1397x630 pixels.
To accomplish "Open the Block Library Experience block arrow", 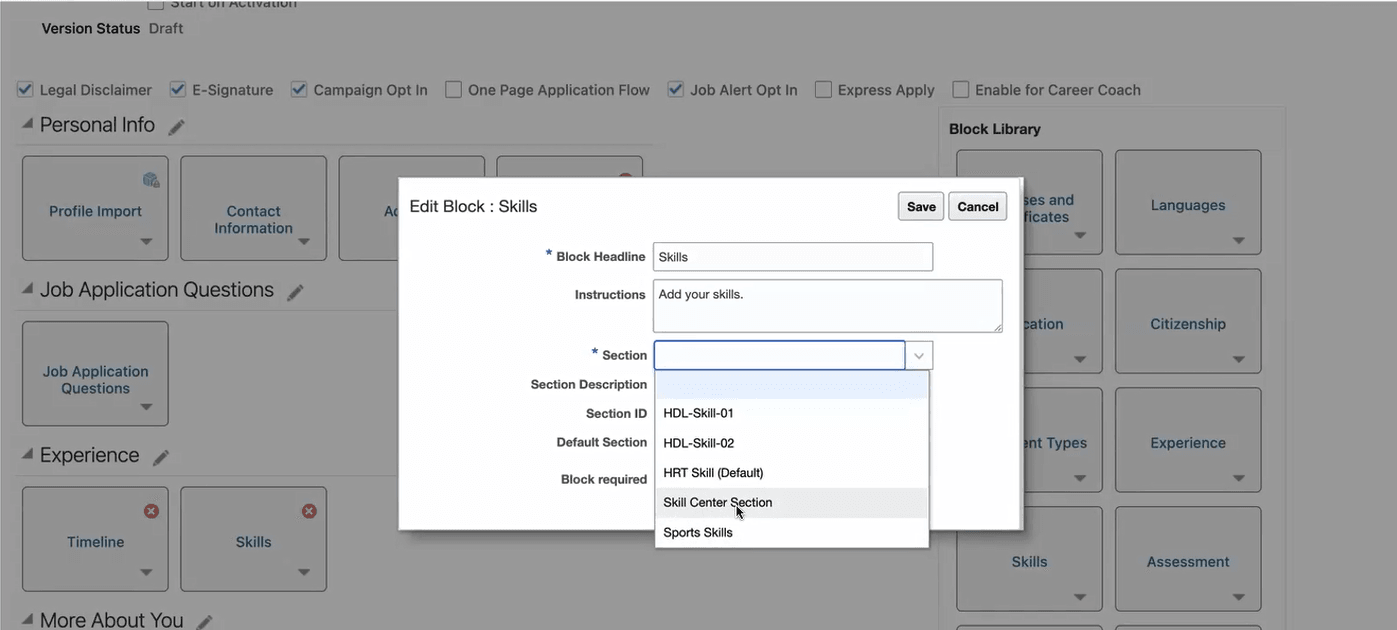I will coord(1239,479).
